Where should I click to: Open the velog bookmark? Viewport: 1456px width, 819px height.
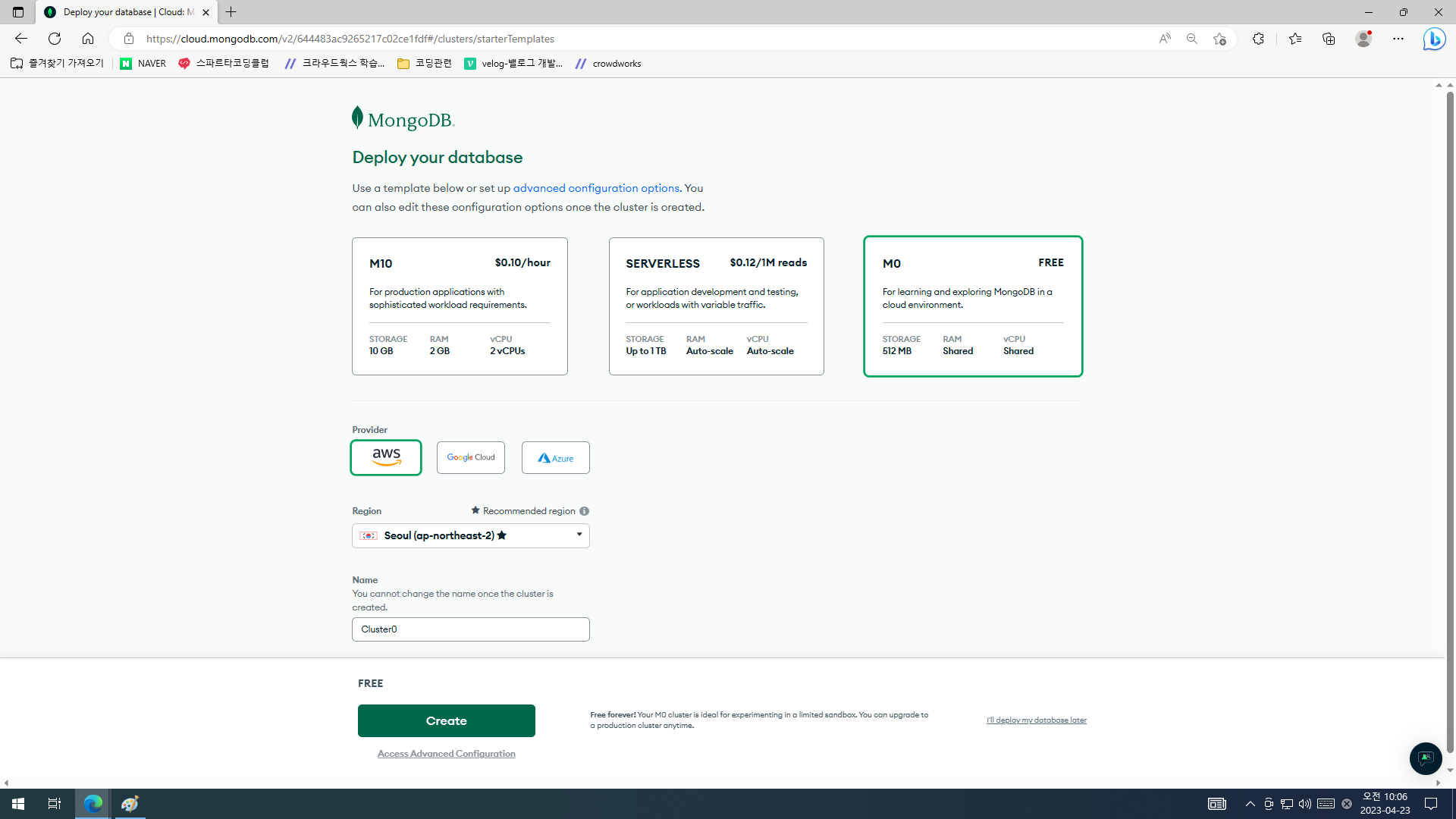point(513,64)
